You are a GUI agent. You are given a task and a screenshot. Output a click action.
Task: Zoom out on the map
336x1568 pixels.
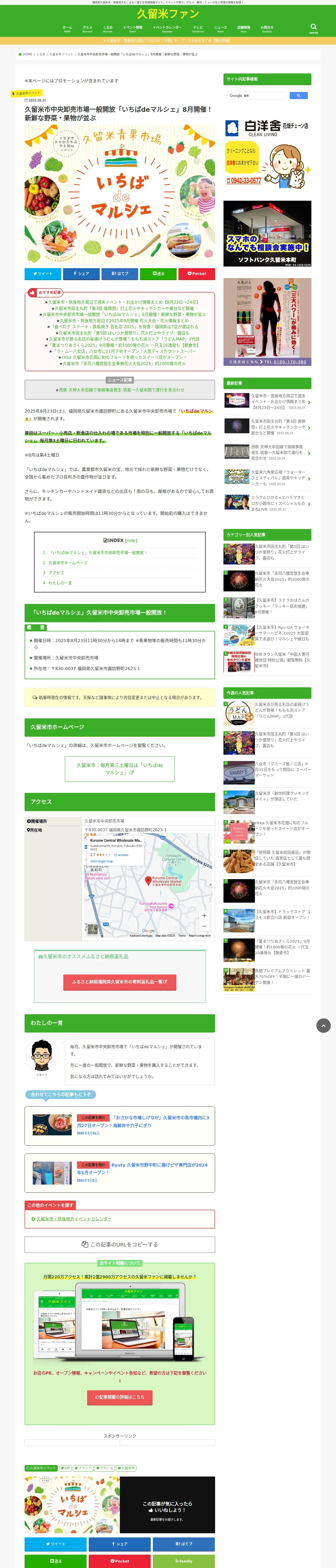point(204,926)
